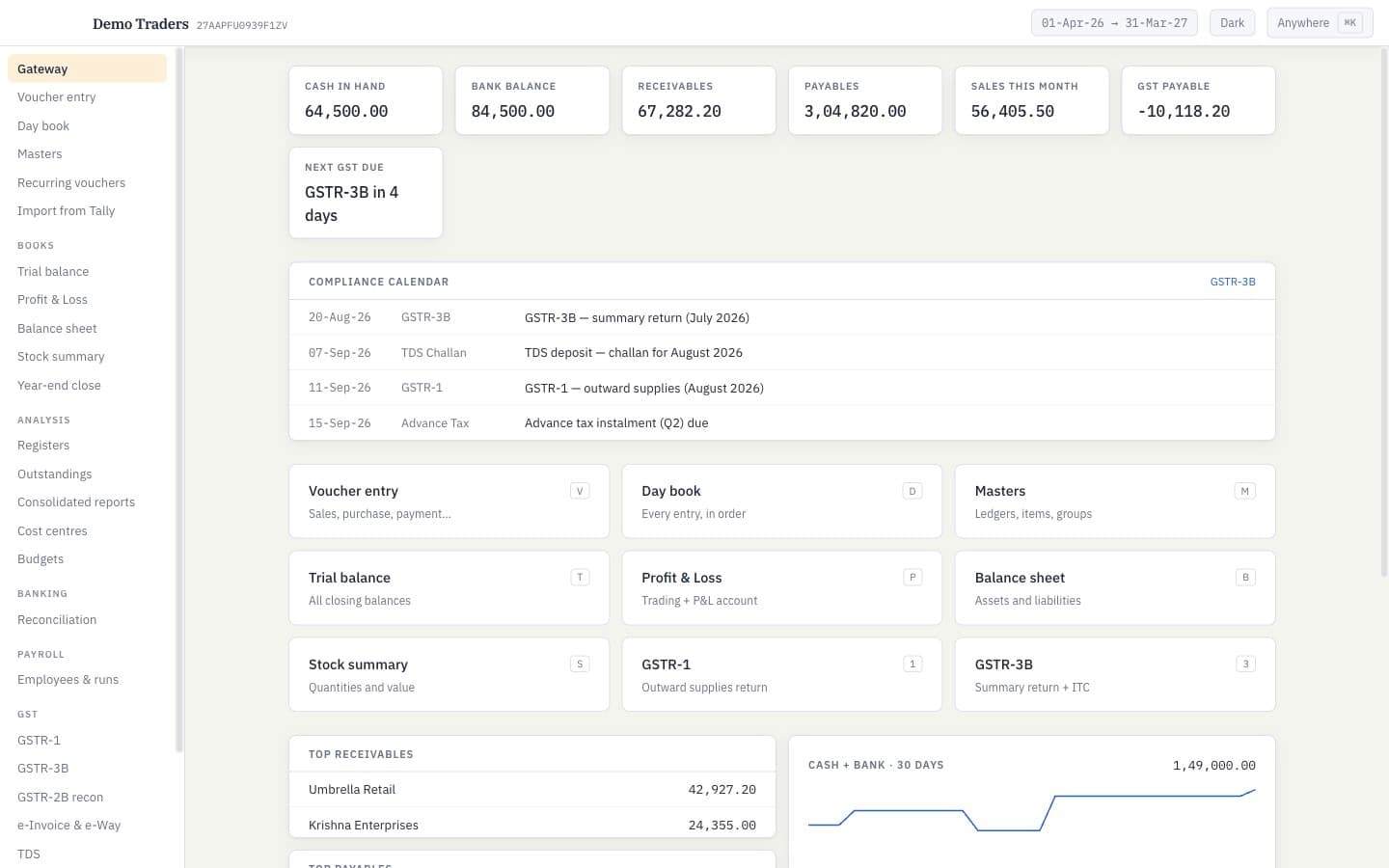This screenshot has height=868, width=1389.
Task: Open Day book from the sidebar
Action: click(x=87, y=125)
